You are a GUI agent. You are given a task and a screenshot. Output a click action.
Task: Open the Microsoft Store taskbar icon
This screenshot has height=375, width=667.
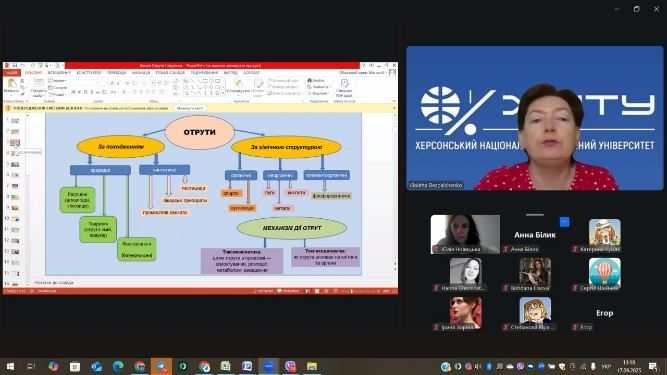point(75,366)
